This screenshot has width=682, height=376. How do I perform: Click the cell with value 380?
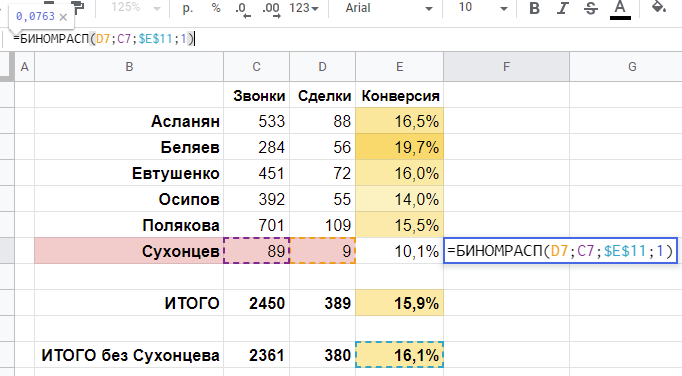322,355
